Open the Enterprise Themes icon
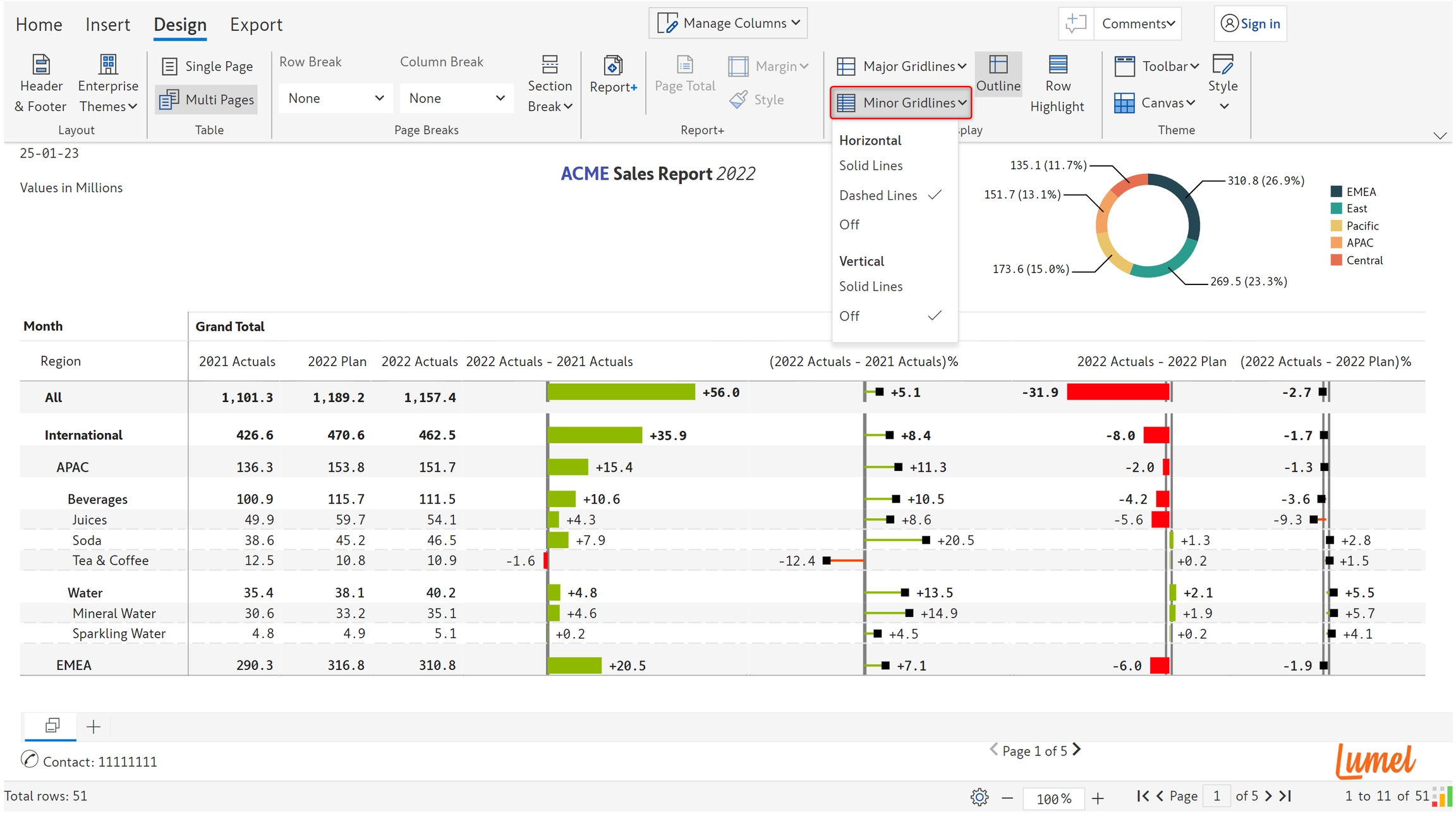The width and height of the screenshot is (1456, 816). 108,65
